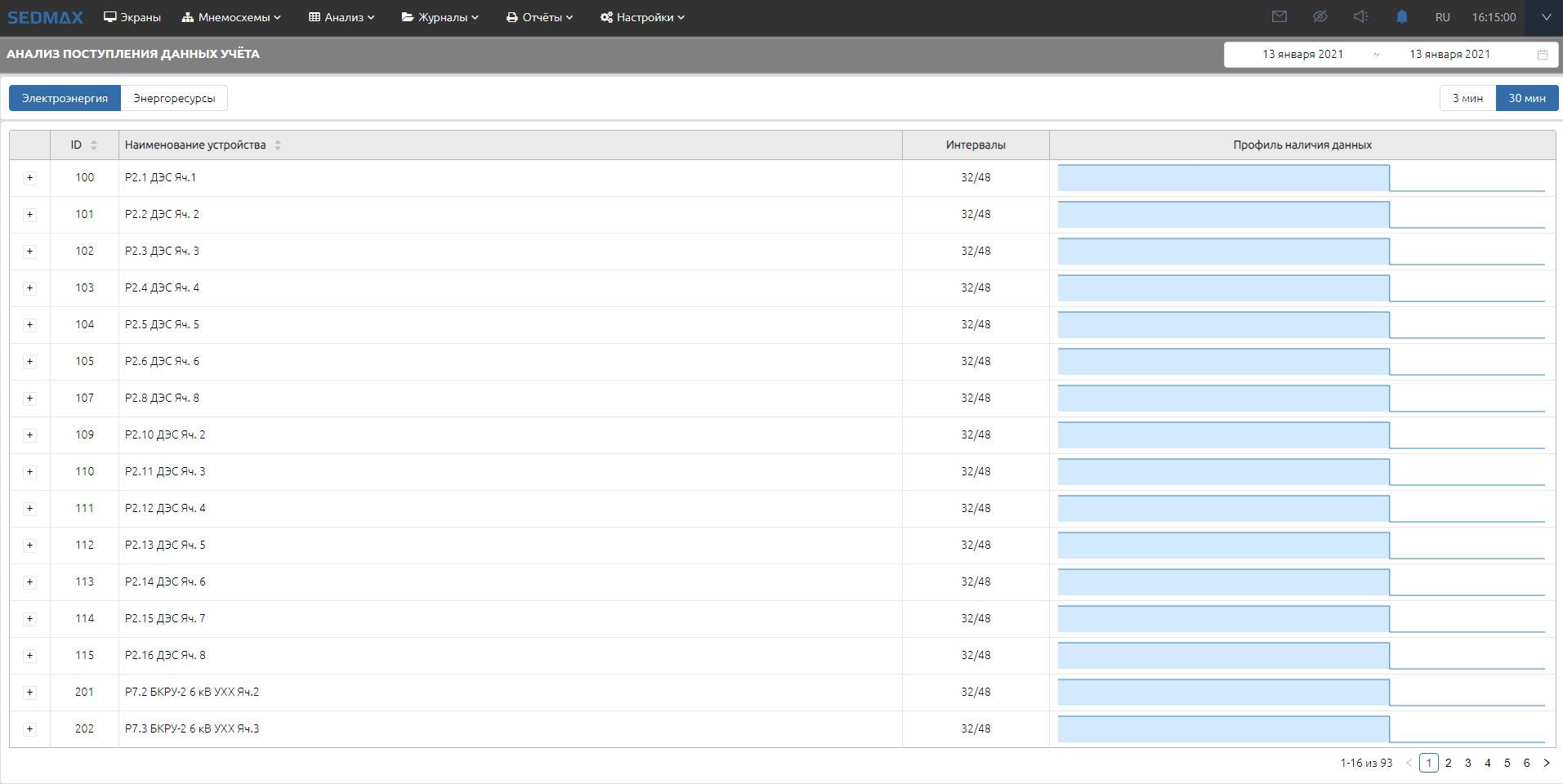Viewport: 1563px width, 784px height.
Task: Expand row with ID 202
Action: [x=30, y=729]
